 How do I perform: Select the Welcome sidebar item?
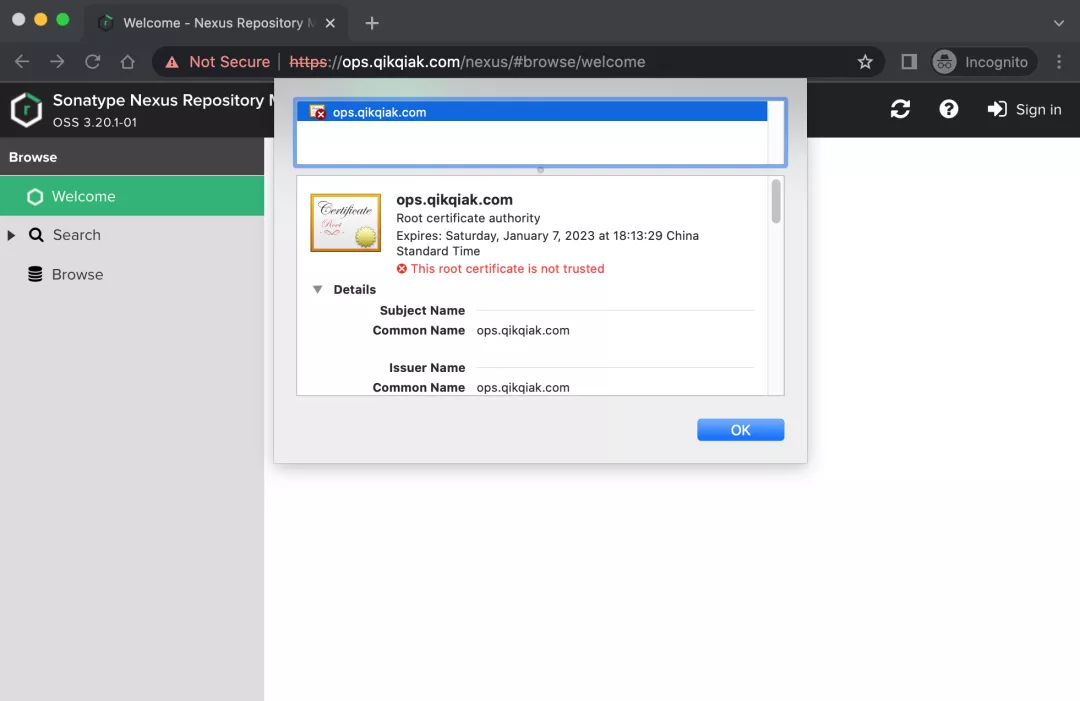(83, 196)
